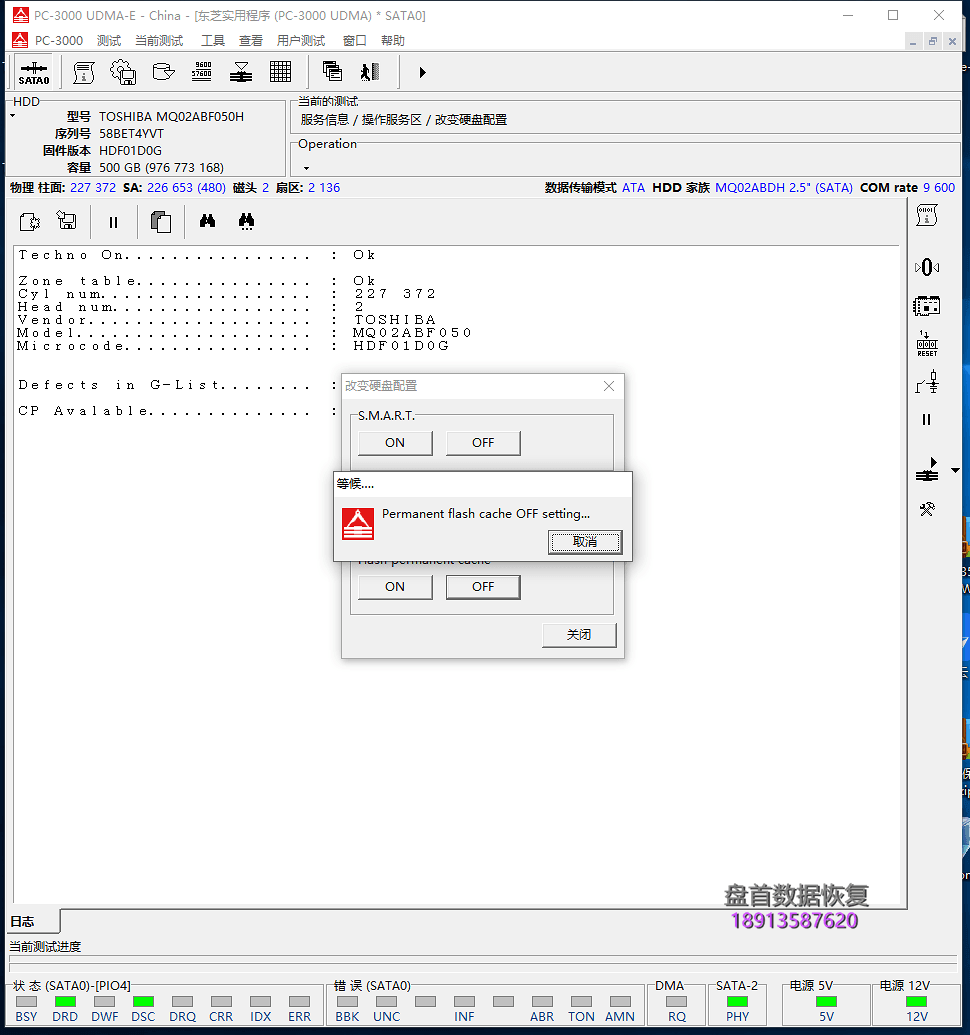Turn flash permanent cache OFF
The width and height of the screenshot is (970, 1035).
[x=483, y=587]
